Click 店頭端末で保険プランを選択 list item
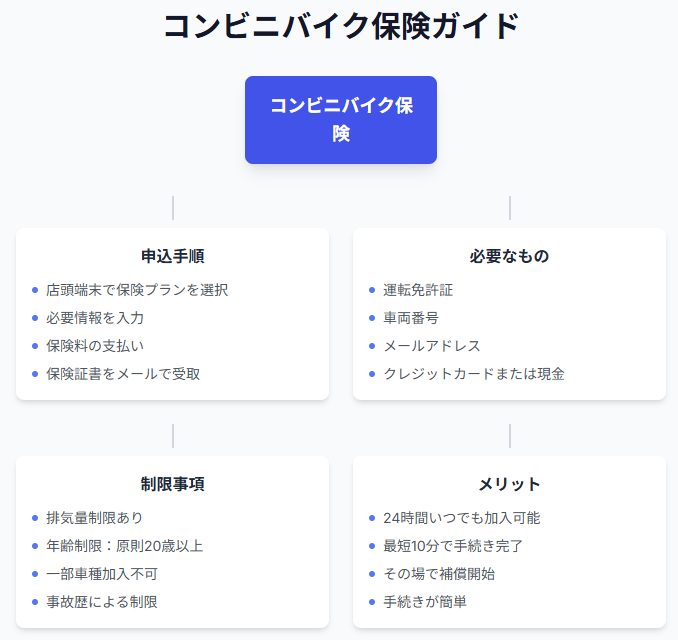678x640 pixels. click(137, 290)
